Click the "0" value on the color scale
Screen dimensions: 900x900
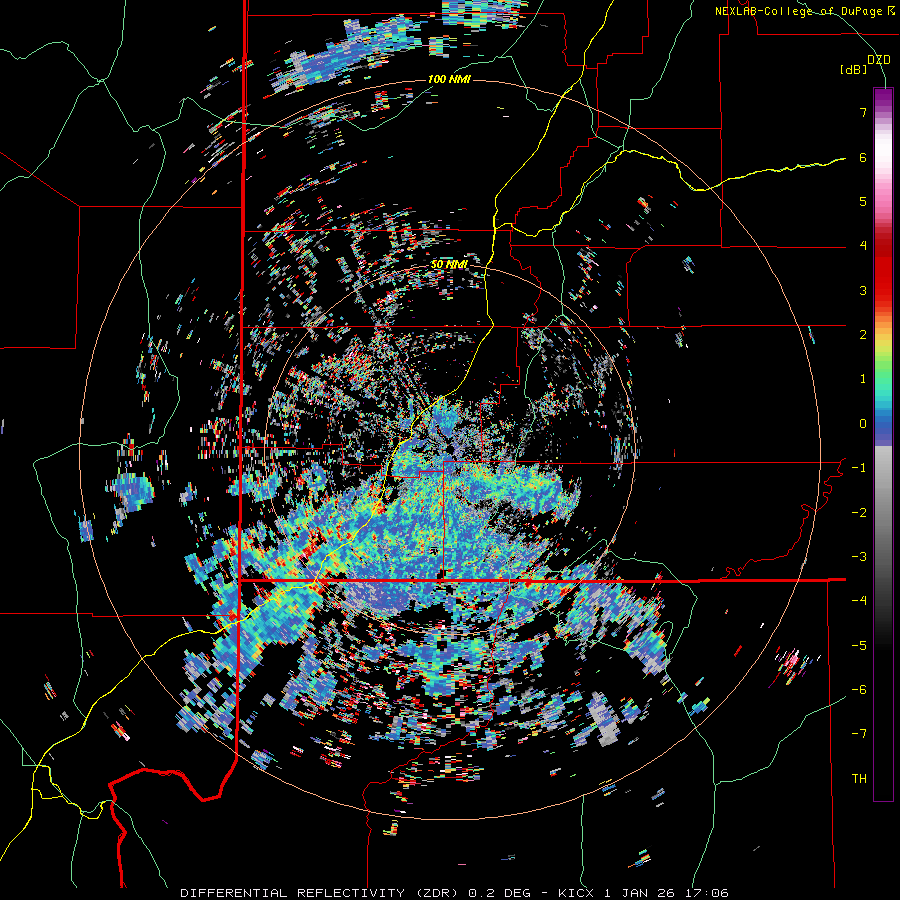click(x=863, y=424)
